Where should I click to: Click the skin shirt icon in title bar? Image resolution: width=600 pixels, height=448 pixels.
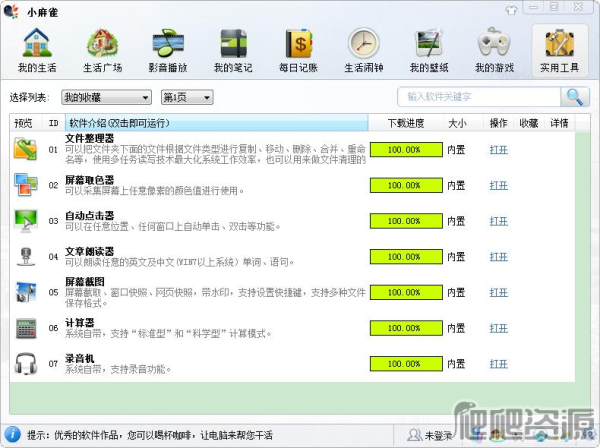click(511, 10)
